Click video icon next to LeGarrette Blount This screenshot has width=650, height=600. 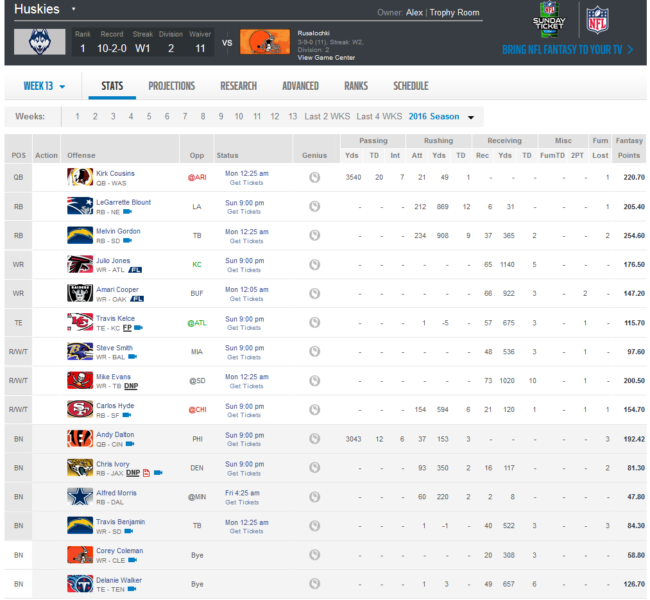click(127, 212)
